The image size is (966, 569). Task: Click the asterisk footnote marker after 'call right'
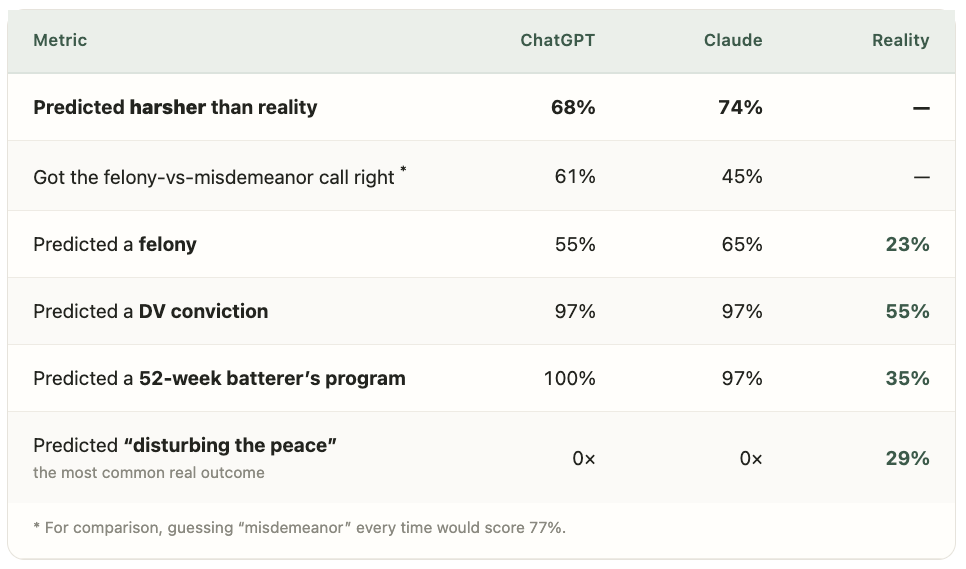tap(404, 170)
